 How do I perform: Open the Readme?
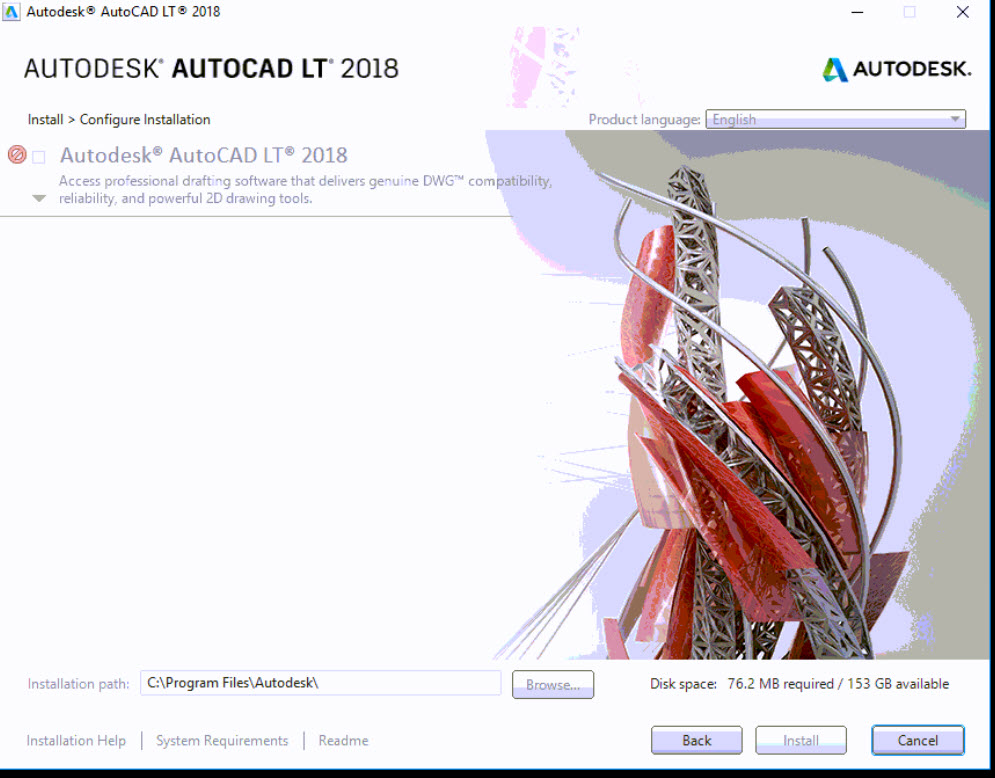[x=343, y=740]
